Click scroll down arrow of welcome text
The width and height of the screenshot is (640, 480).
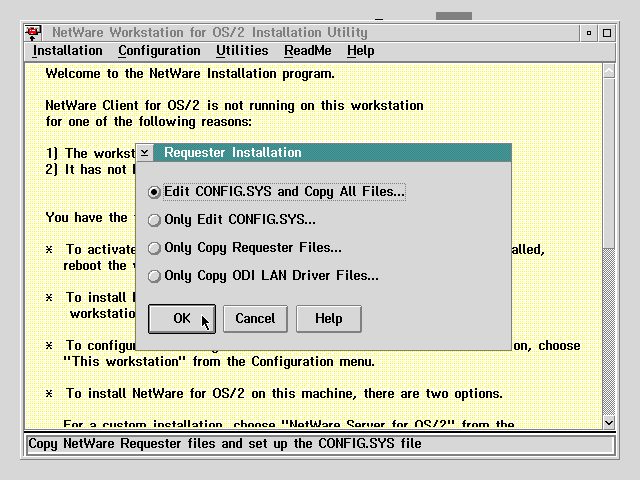609,422
